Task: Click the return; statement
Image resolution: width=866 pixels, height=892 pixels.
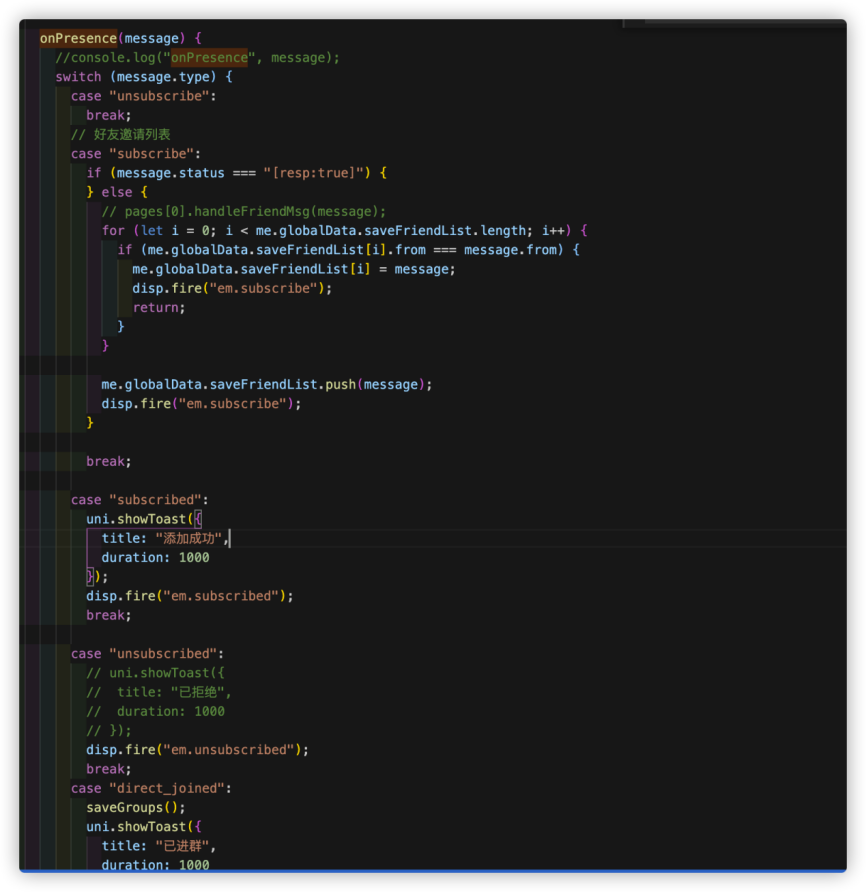Action: 159,307
